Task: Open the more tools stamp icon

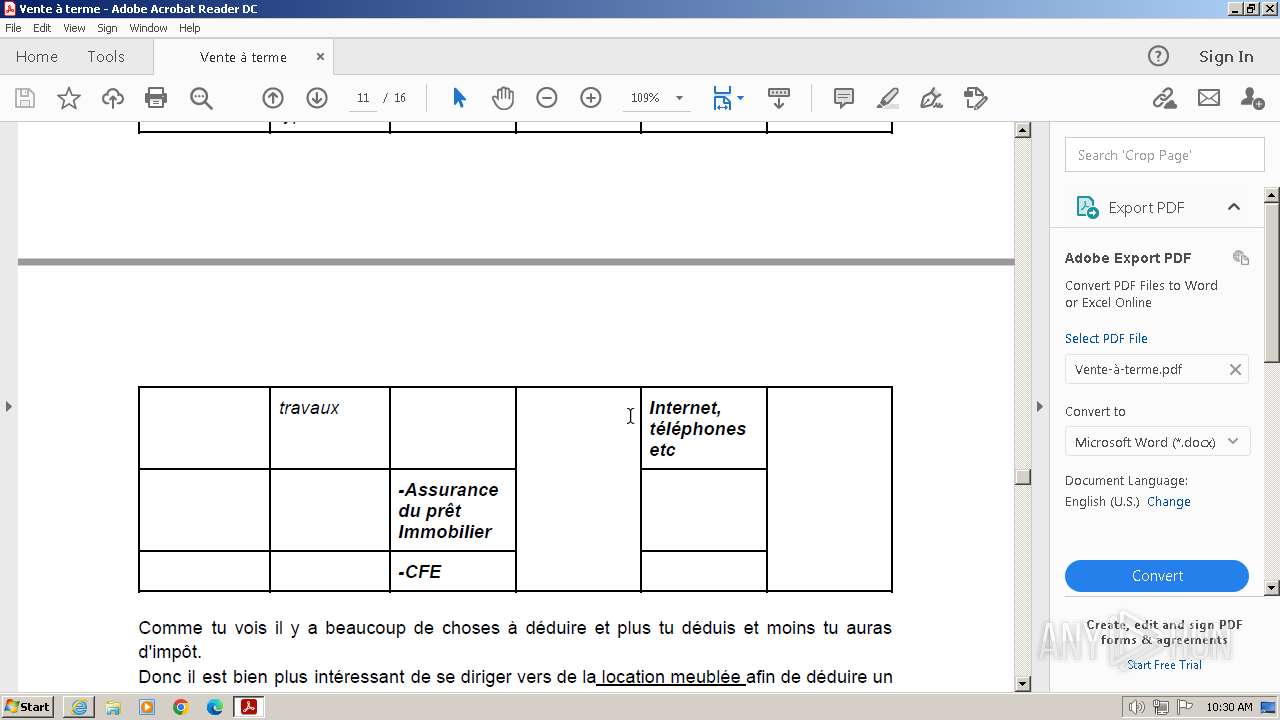Action: pyautogui.click(x=976, y=98)
